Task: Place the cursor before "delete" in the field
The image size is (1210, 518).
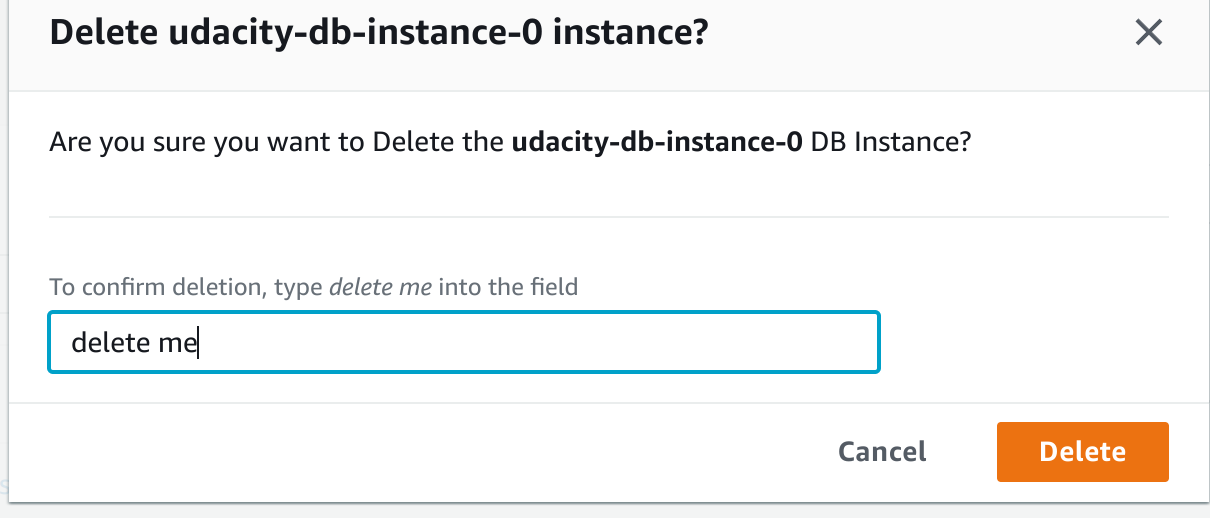Action: (x=72, y=344)
